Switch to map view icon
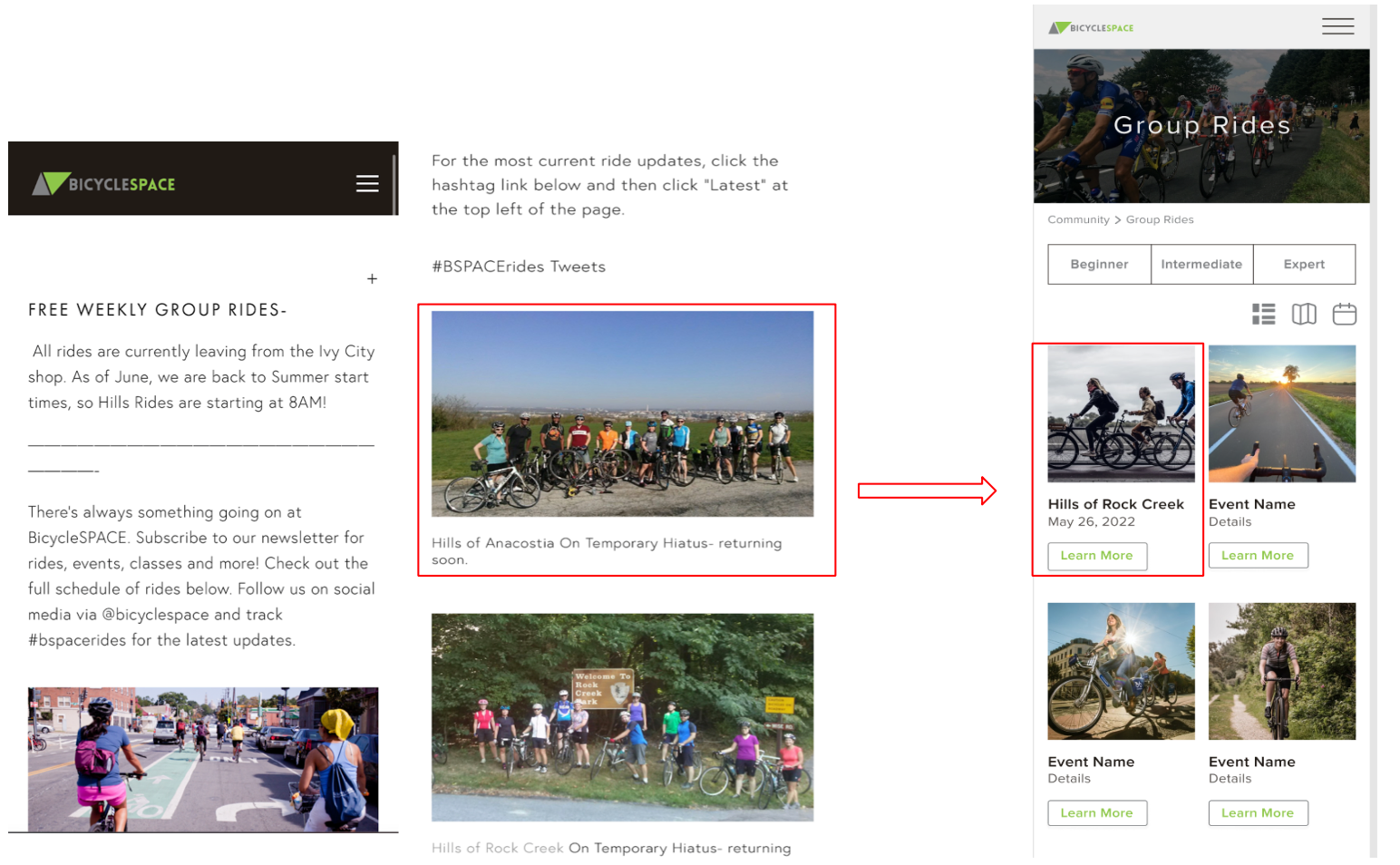The width and height of the screenshot is (1400, 865). [1304, 315]
